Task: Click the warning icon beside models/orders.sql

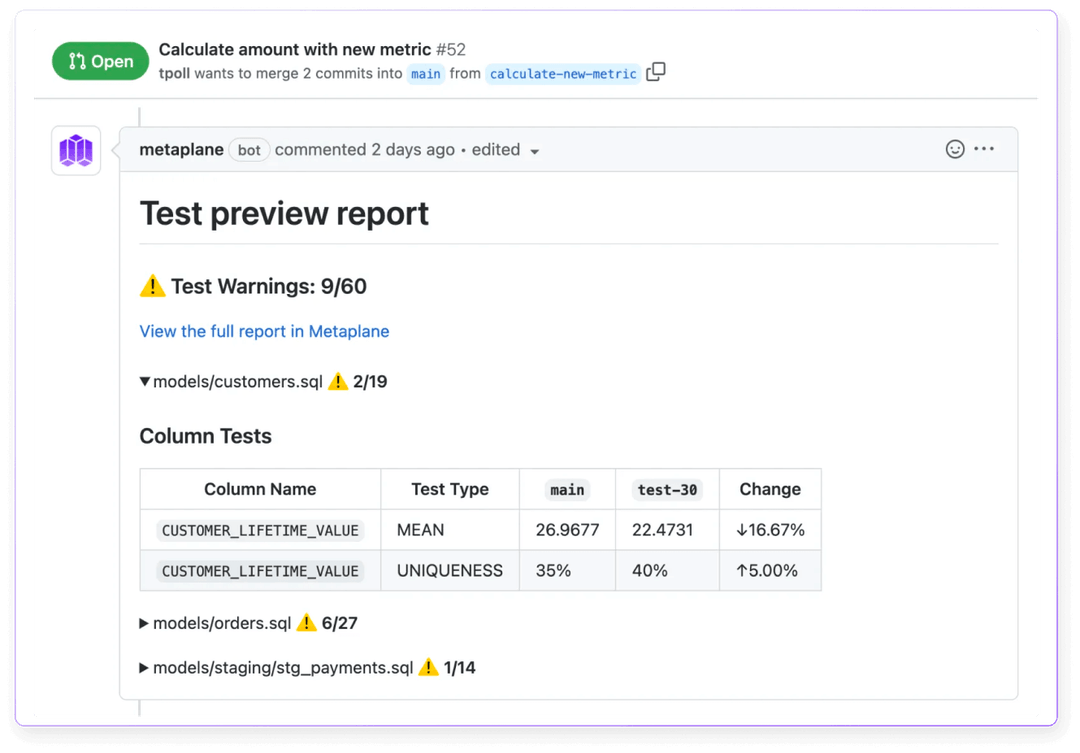Action: pos(307,622)
